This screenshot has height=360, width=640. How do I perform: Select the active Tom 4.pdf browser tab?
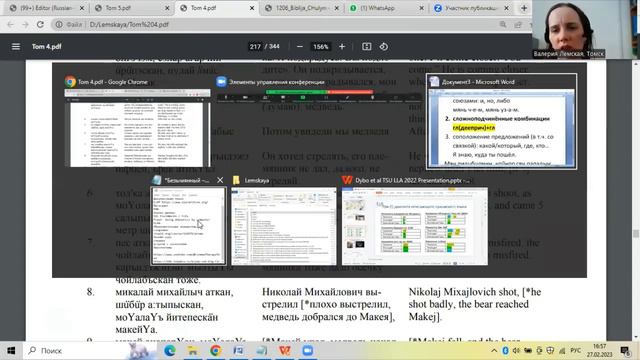tap(216, 8)
